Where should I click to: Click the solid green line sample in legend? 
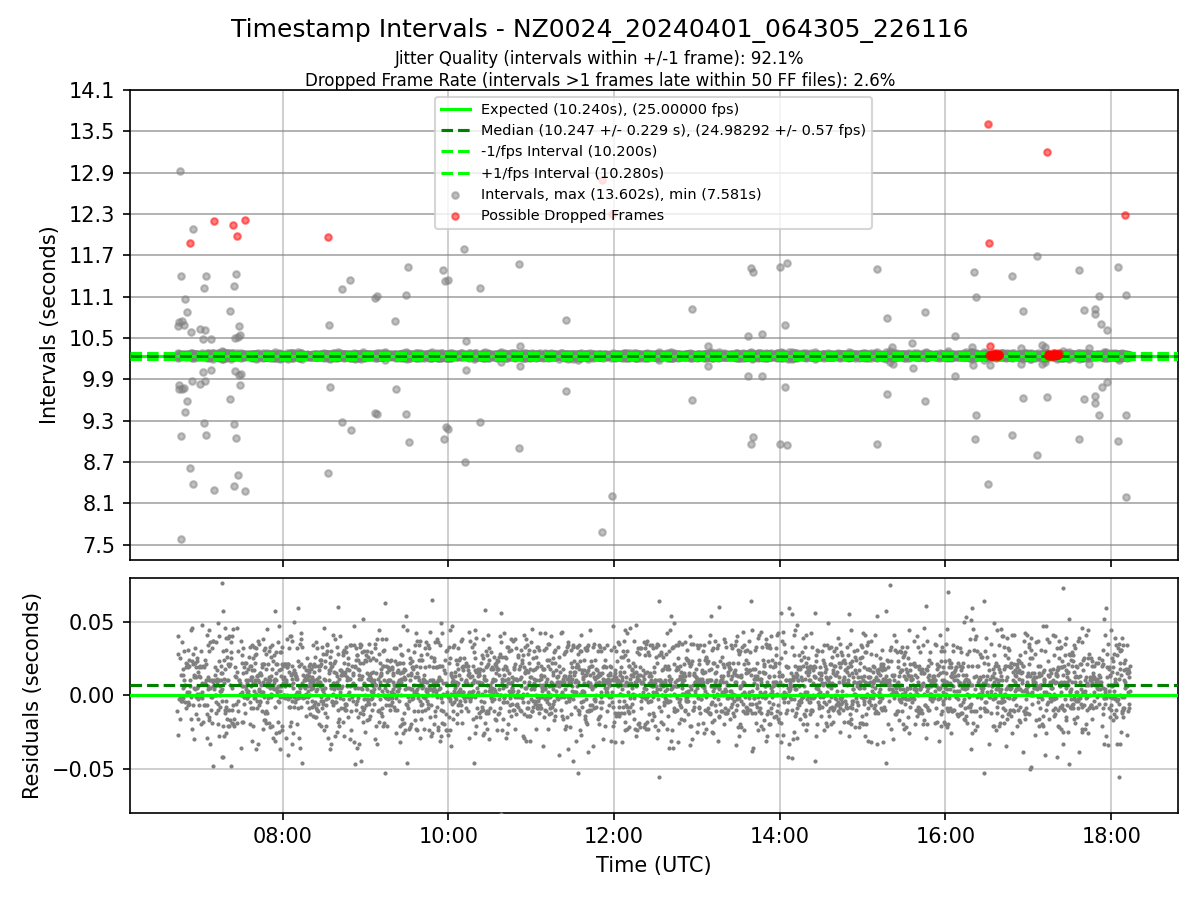pyautogui.click(x=455, y=109)
